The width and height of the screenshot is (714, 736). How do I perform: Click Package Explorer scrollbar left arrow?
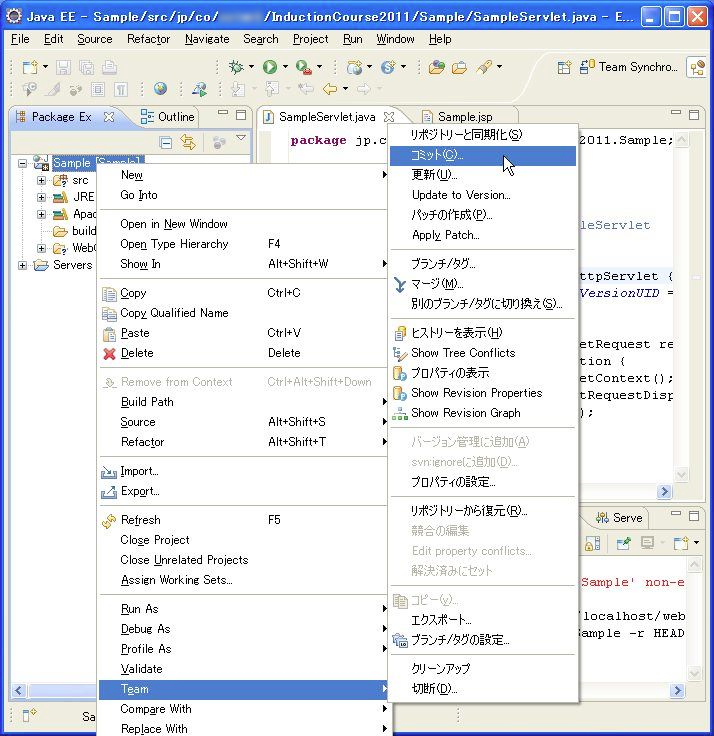19,690
